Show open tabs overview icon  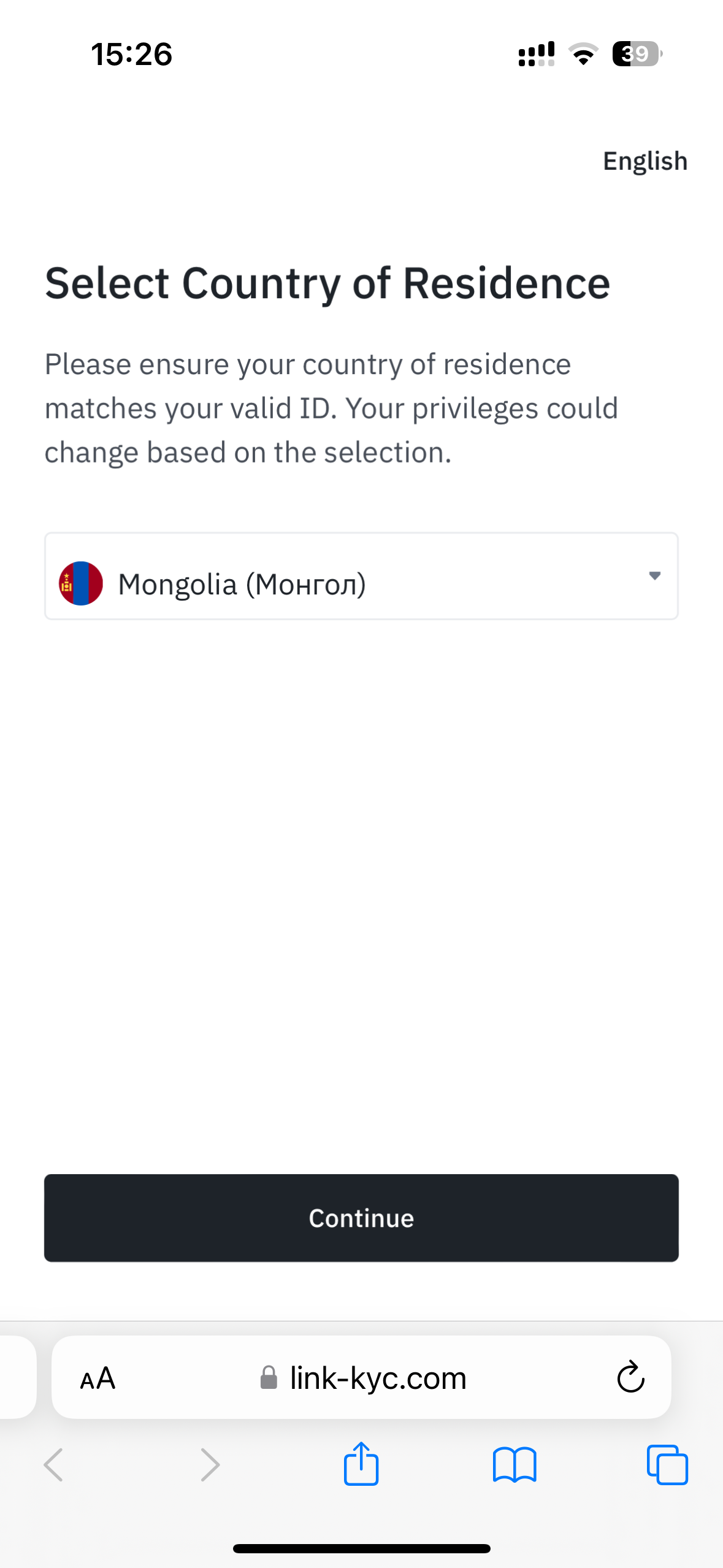point(667,1465)
